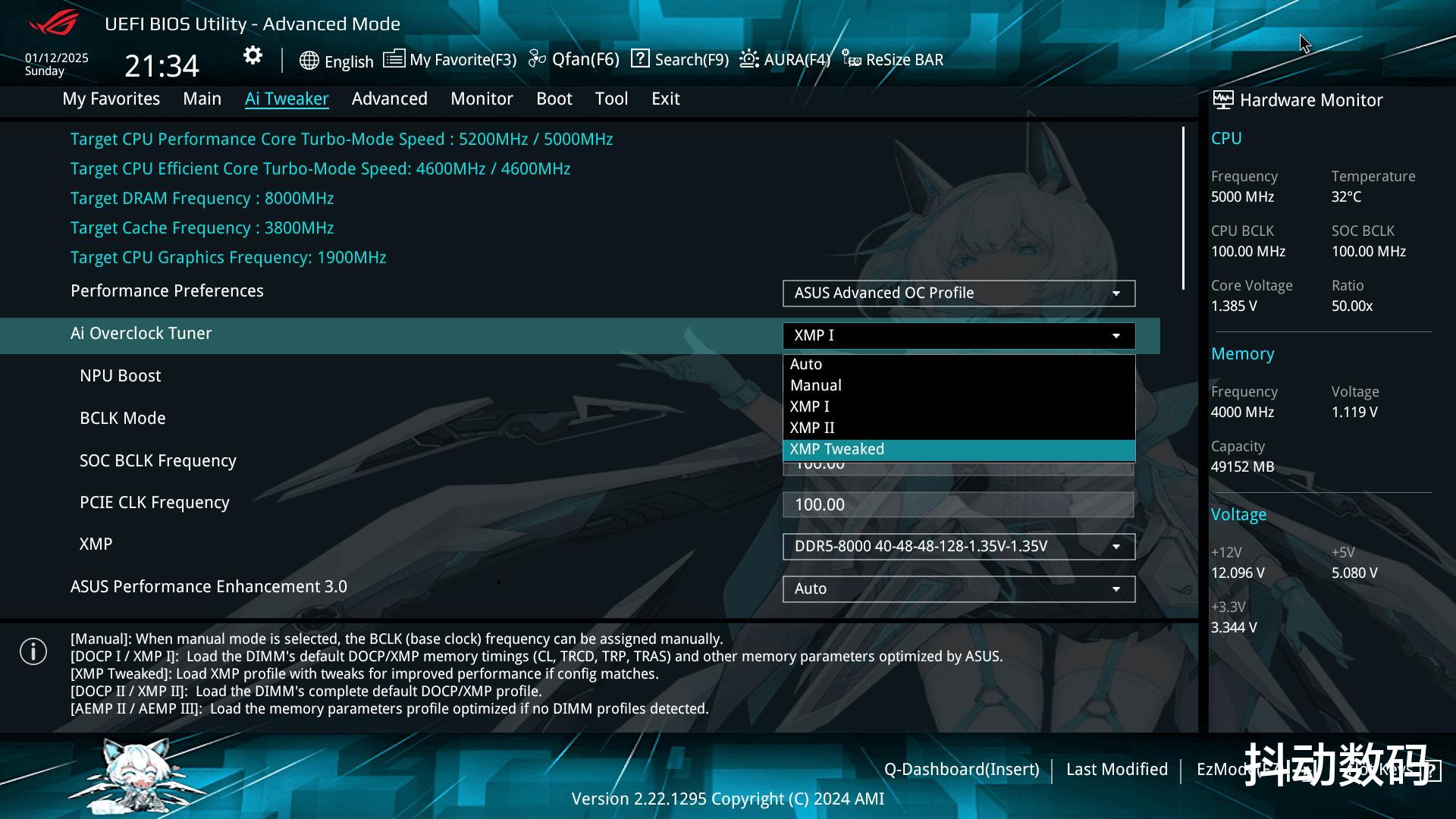Click Last Modified button
This screenshot has height=819, width=1456.
[x=1116, y=770]
